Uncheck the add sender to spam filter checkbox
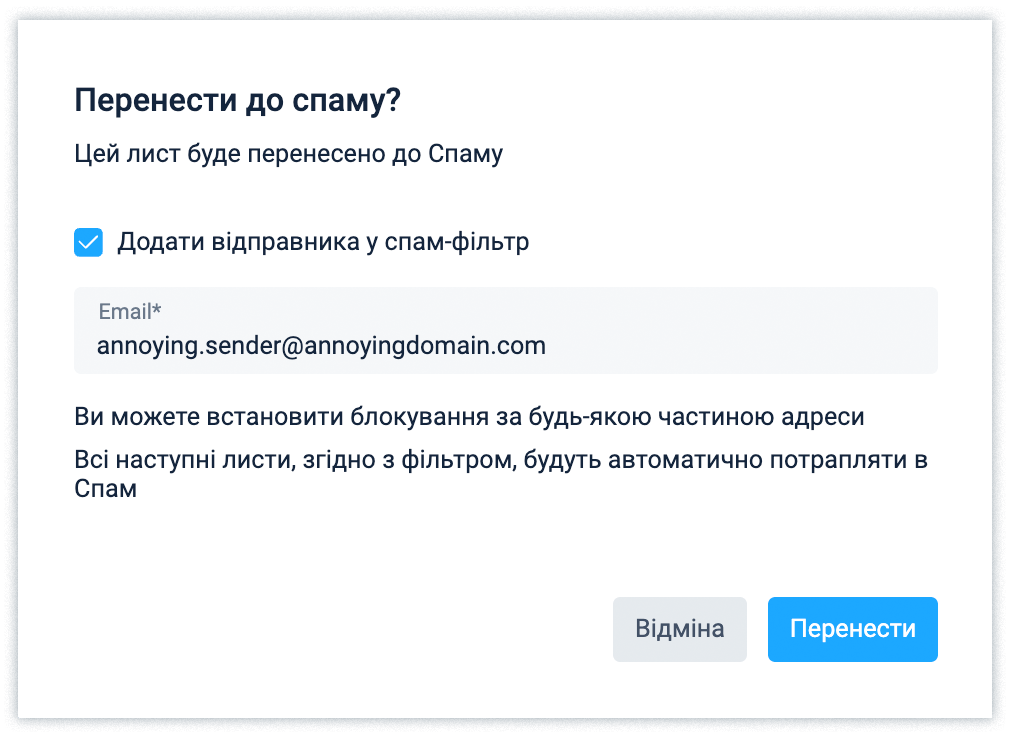The height and width of the screenshot is (738, 1010). pos(88,242)
